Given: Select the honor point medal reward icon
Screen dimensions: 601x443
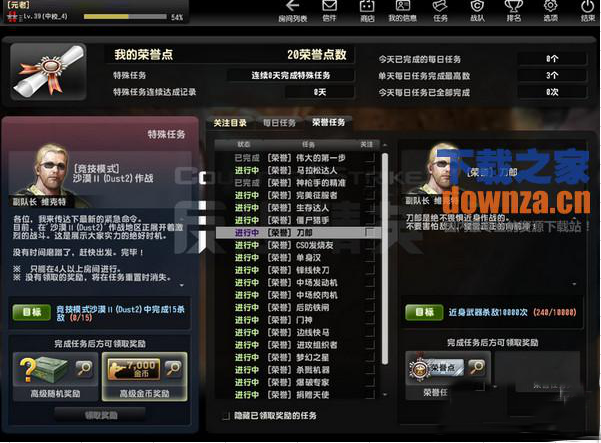Looking at the screenshot, I should [436, 368].
